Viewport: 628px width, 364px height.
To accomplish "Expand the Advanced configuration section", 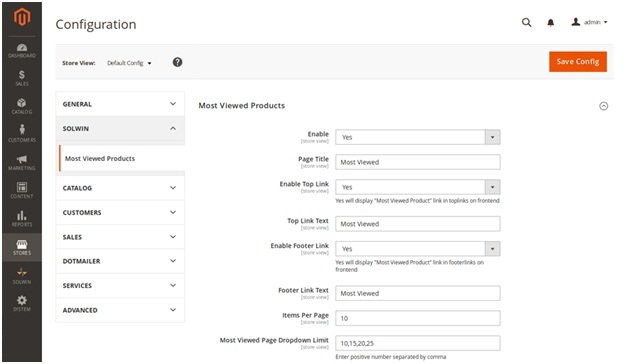I will click(120, 310).
